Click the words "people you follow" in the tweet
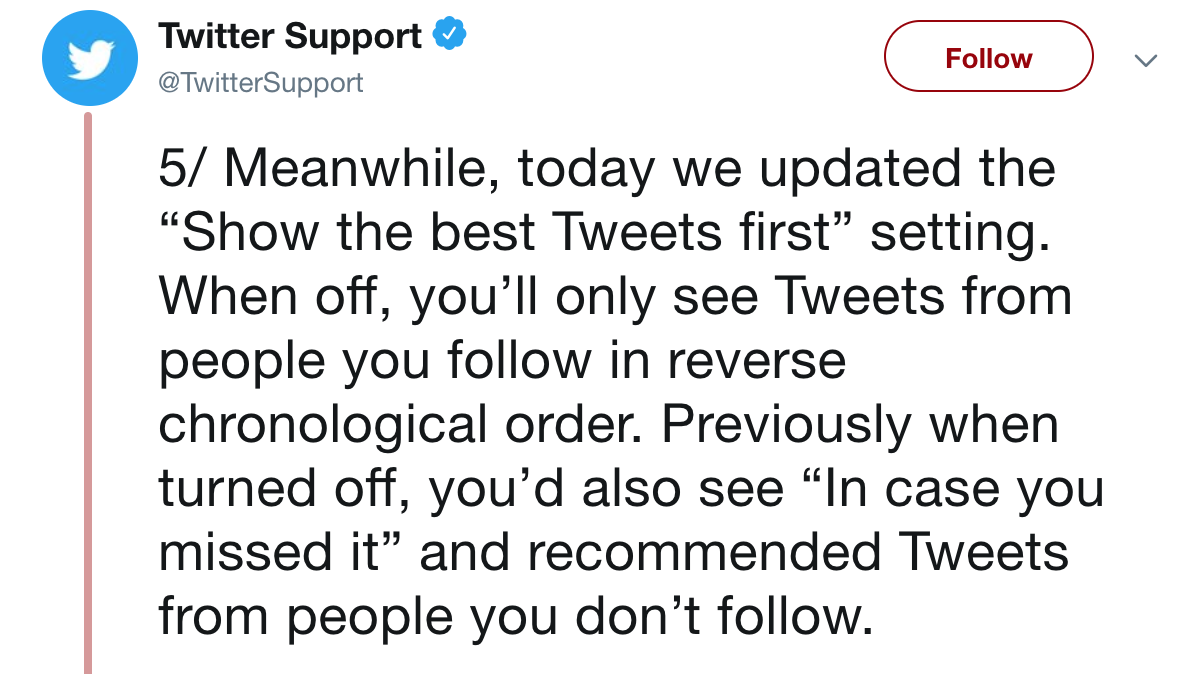This screenshot has height=674, width=1186. (x=374, y=360)
